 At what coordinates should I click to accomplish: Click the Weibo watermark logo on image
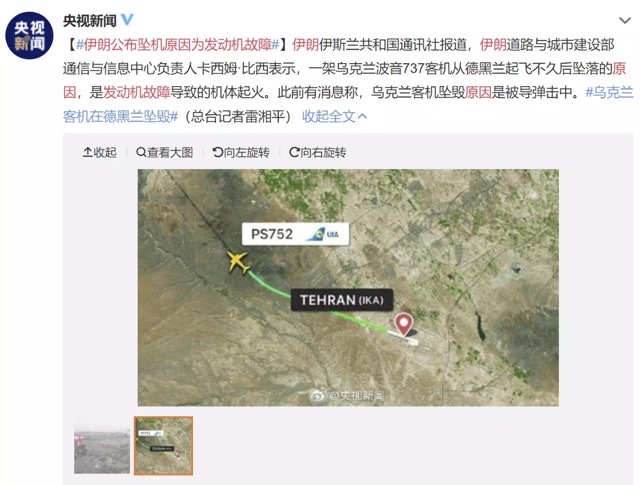click(318, 394)
